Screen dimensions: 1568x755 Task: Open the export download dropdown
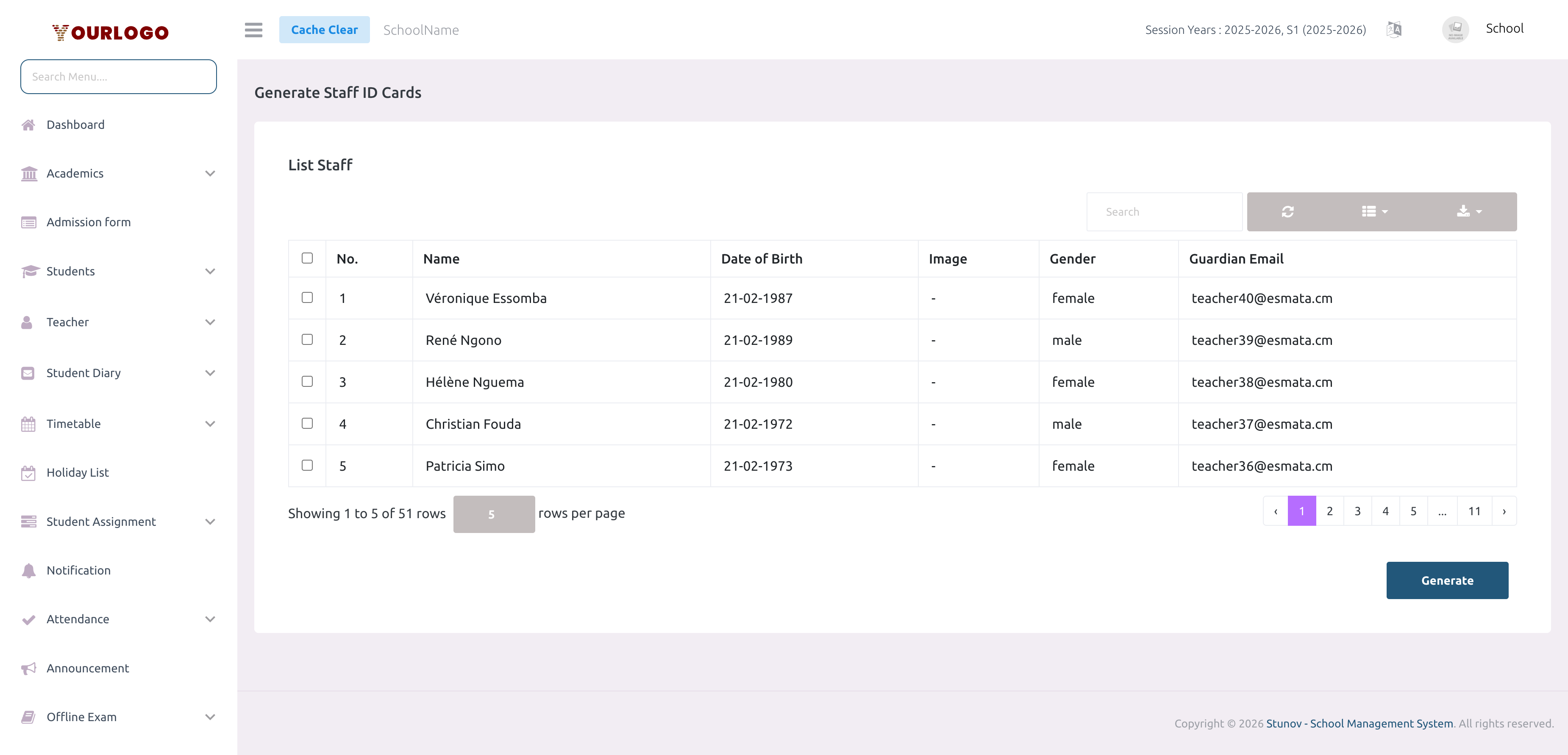[1468, 211]
